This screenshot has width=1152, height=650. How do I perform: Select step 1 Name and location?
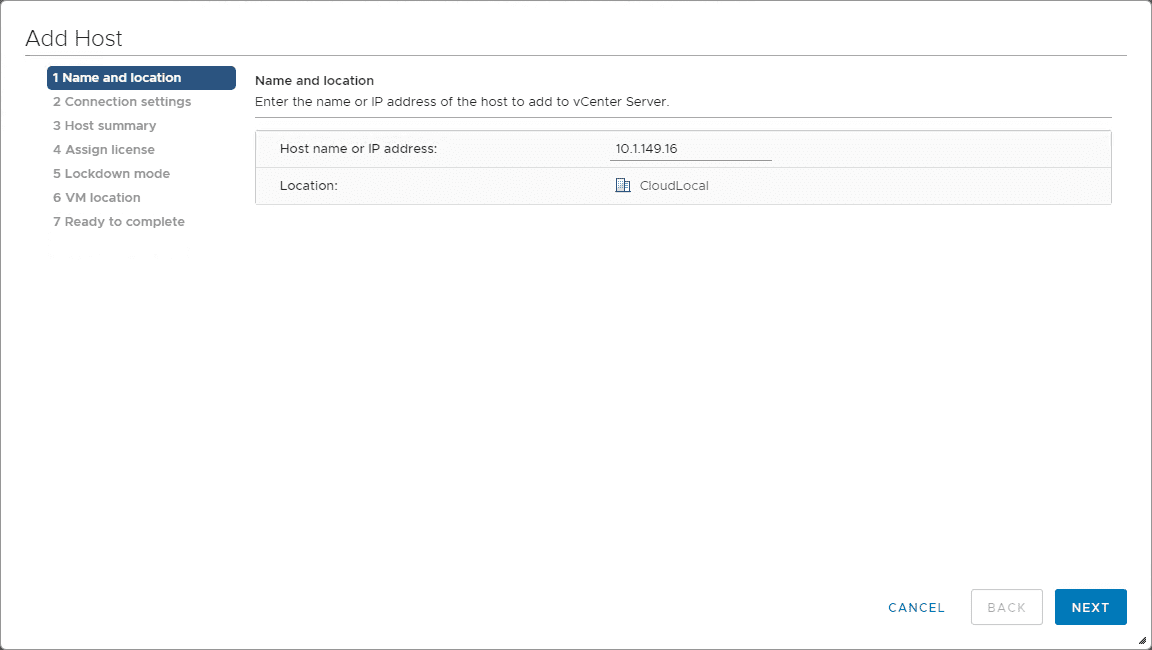141,78
